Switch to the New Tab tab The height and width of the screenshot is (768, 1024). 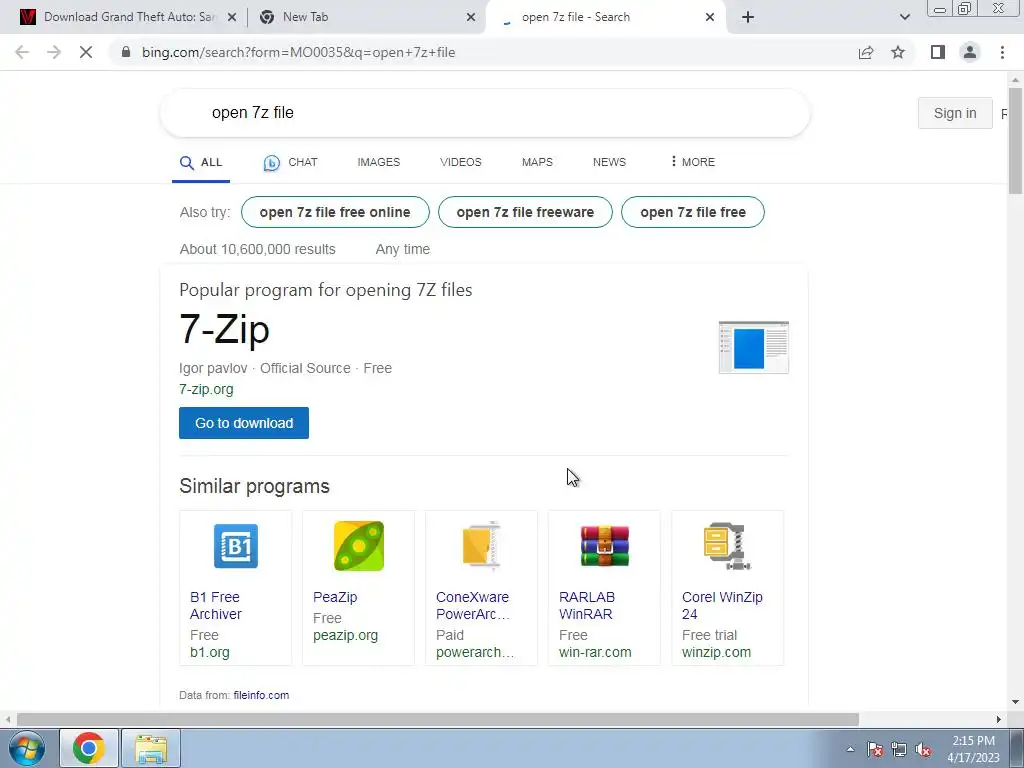(366, 17)
